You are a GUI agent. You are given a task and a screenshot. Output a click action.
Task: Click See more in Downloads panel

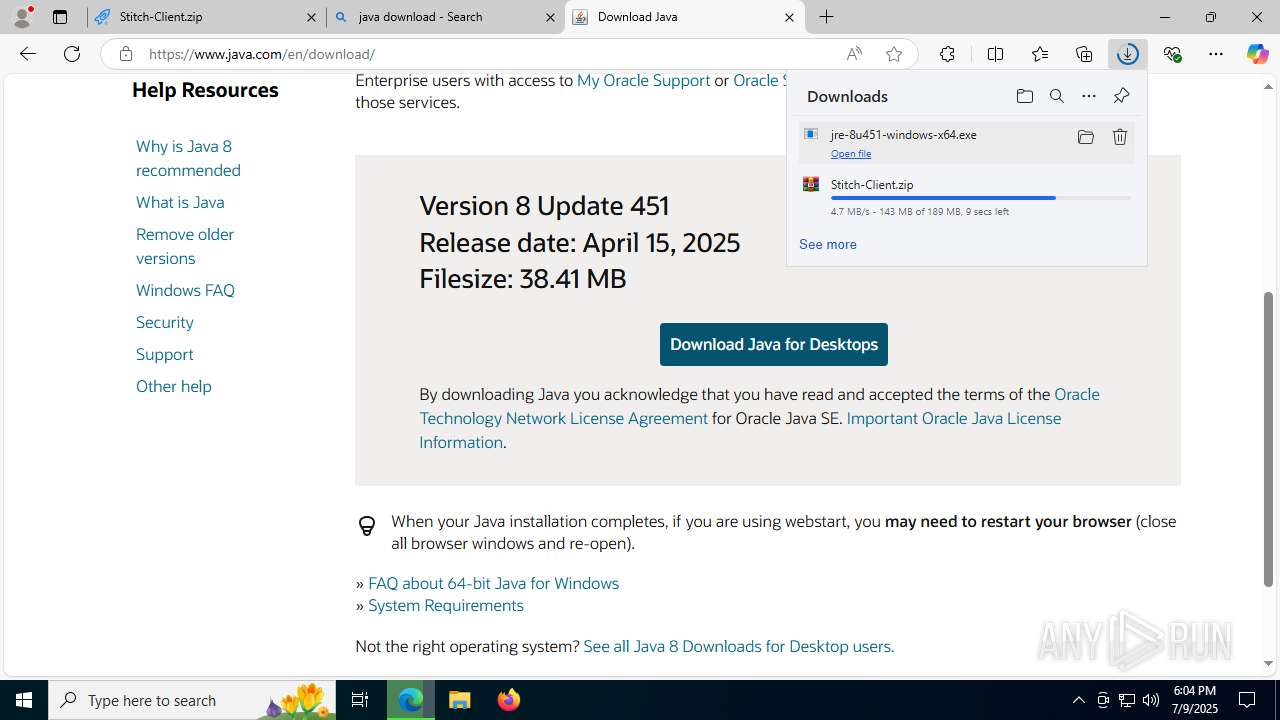828,244
